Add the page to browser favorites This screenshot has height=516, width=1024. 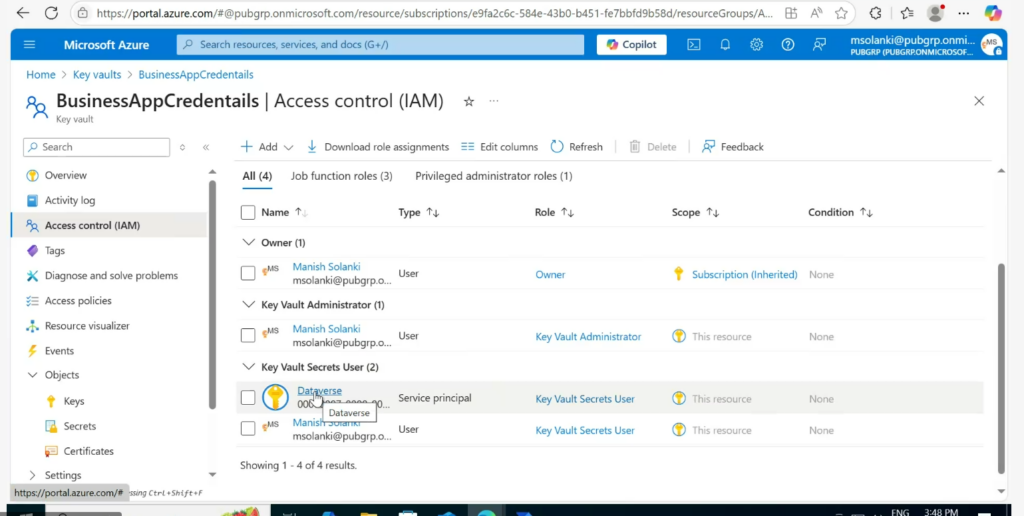(x=841, y=13)
